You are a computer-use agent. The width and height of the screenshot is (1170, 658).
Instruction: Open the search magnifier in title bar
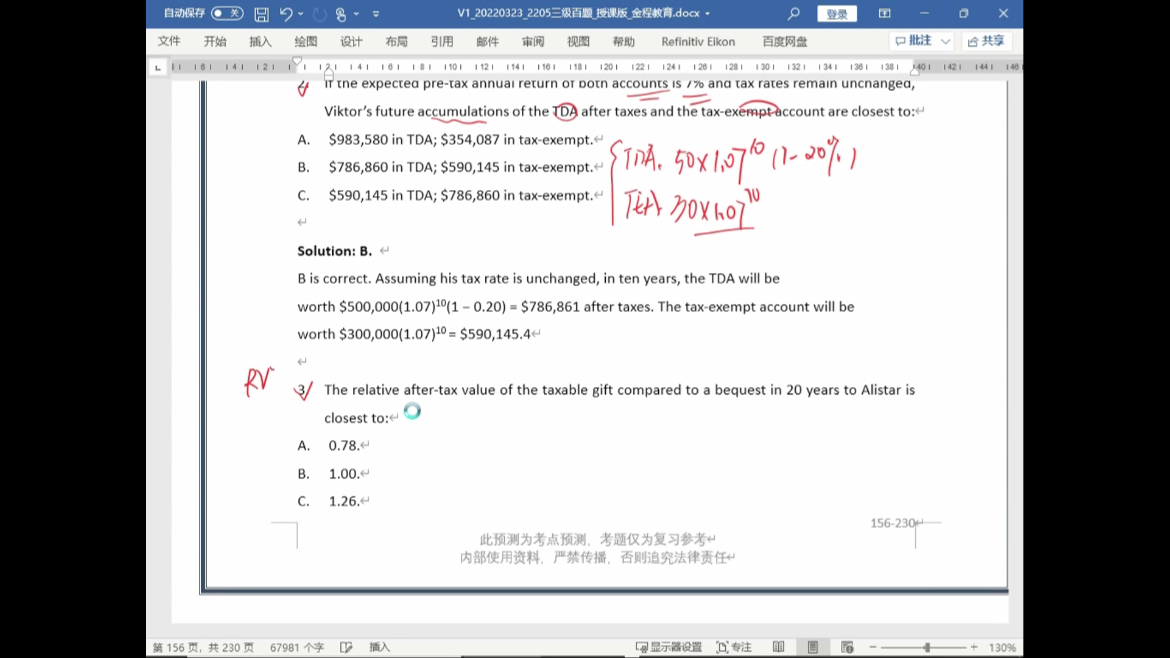tap(794, 14)
